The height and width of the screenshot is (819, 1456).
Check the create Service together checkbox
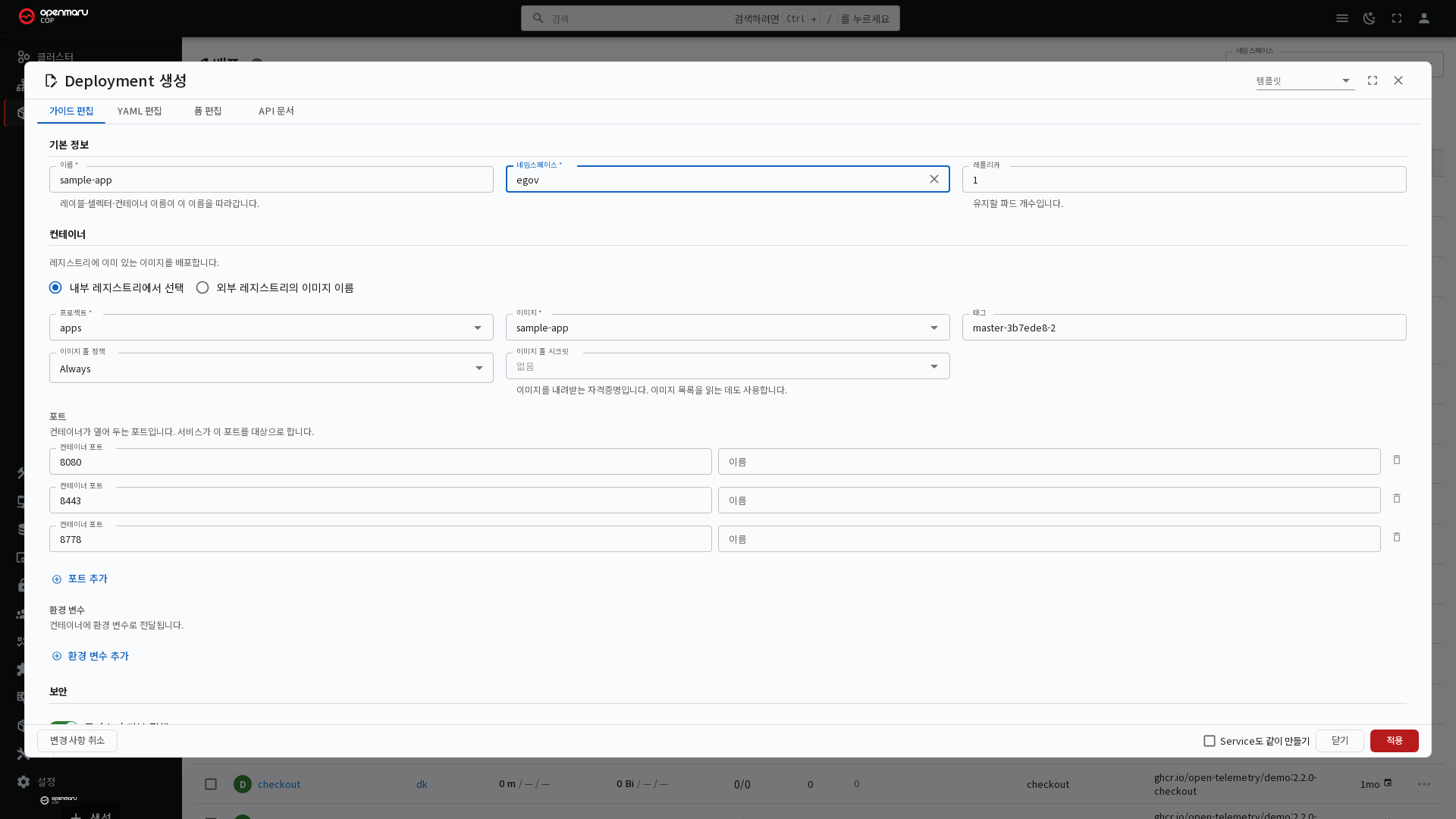coord(1210,741)
